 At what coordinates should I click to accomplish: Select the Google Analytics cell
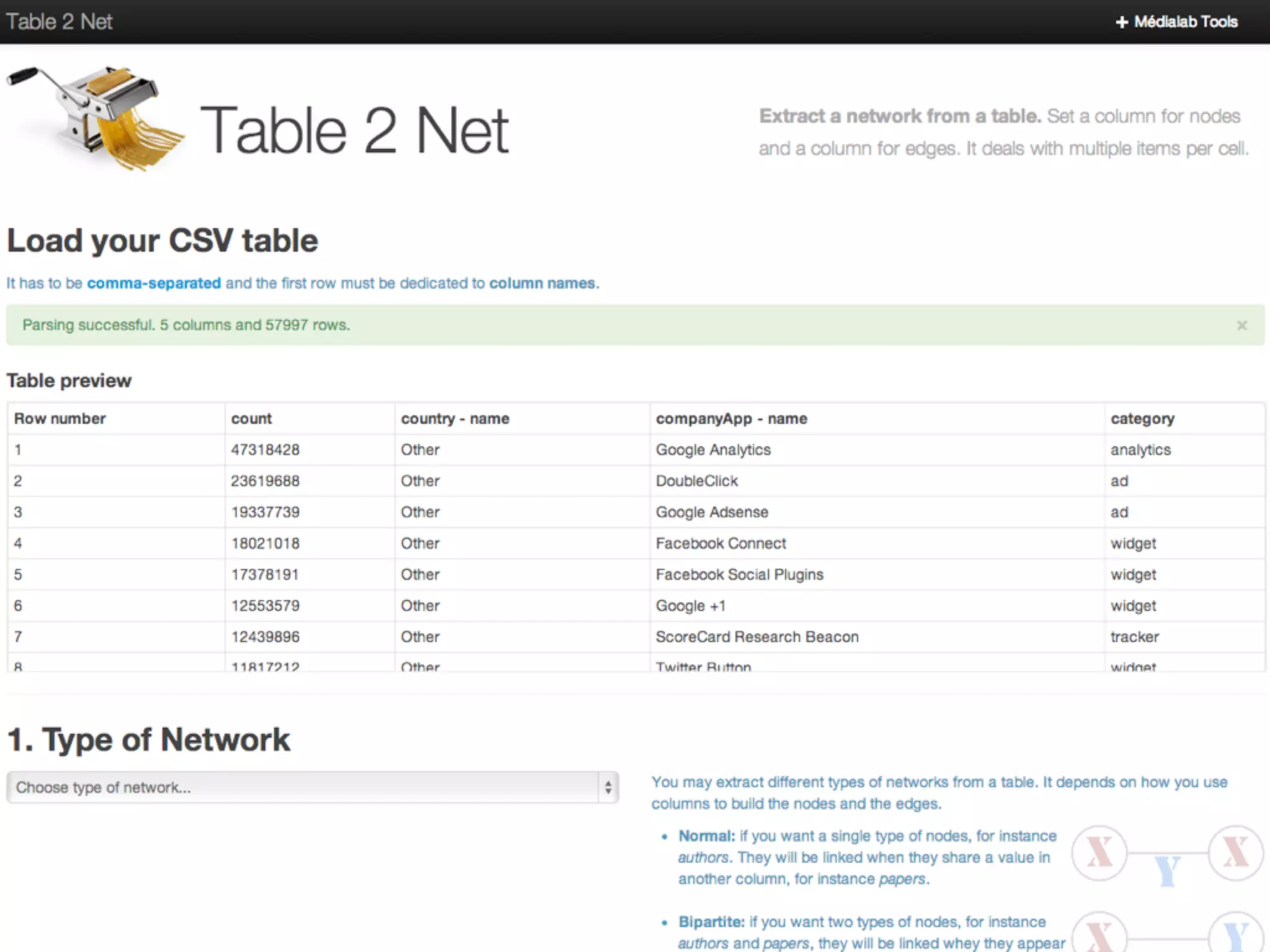point(713,450)
